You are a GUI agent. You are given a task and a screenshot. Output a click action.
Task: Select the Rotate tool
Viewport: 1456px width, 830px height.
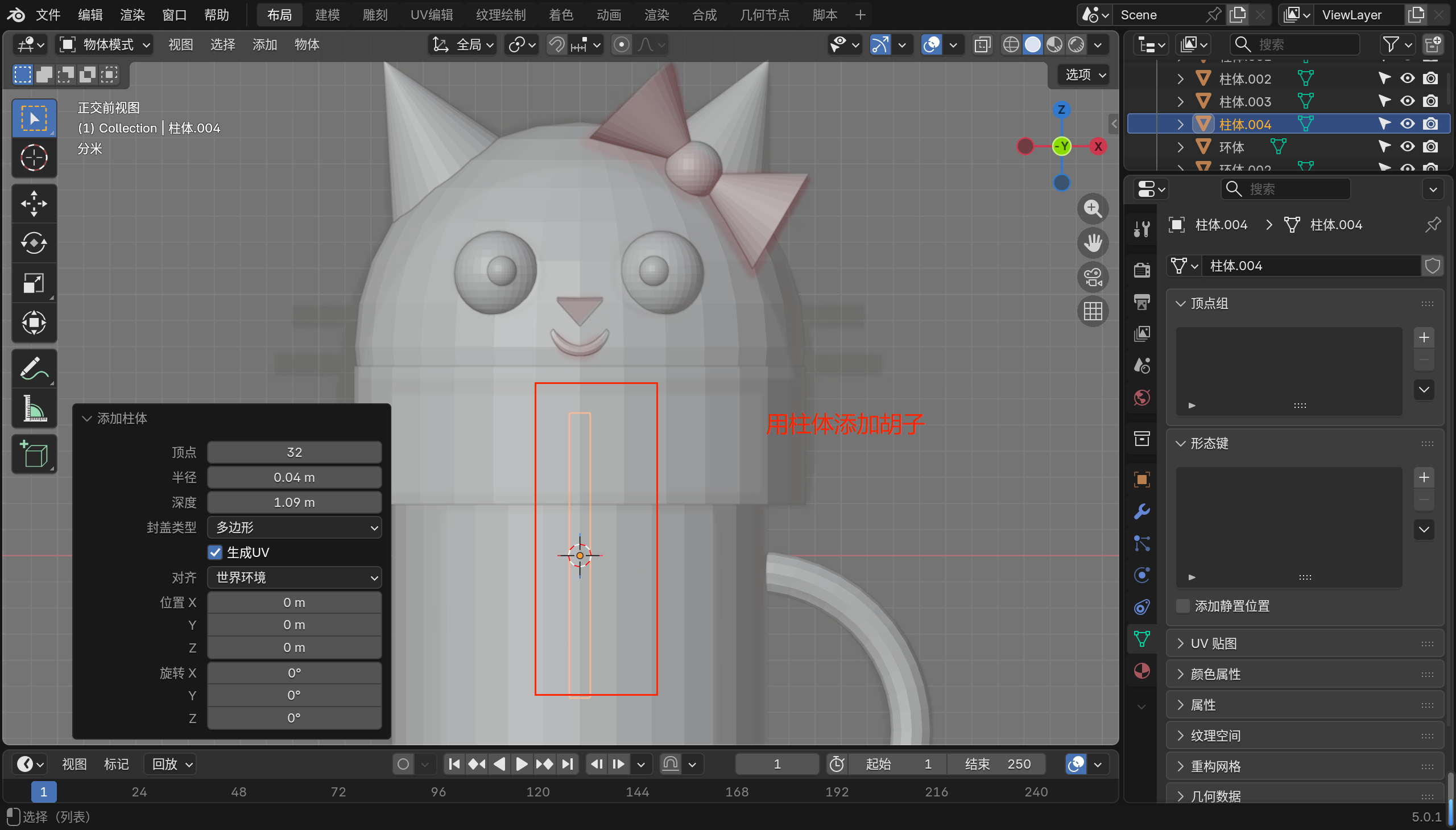click(34, 243)
